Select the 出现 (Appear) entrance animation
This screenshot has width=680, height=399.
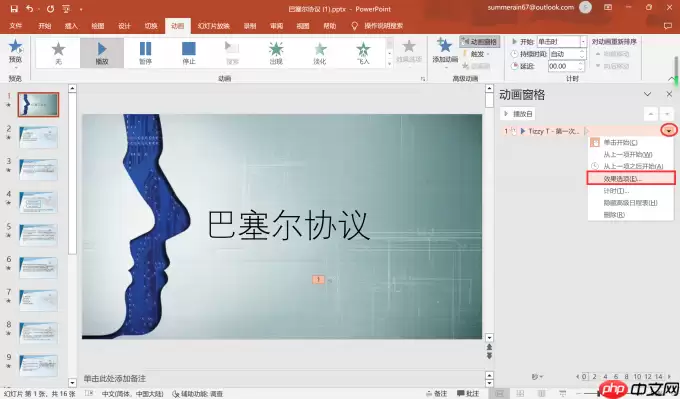pyautogui.click(x=276, y=52)
